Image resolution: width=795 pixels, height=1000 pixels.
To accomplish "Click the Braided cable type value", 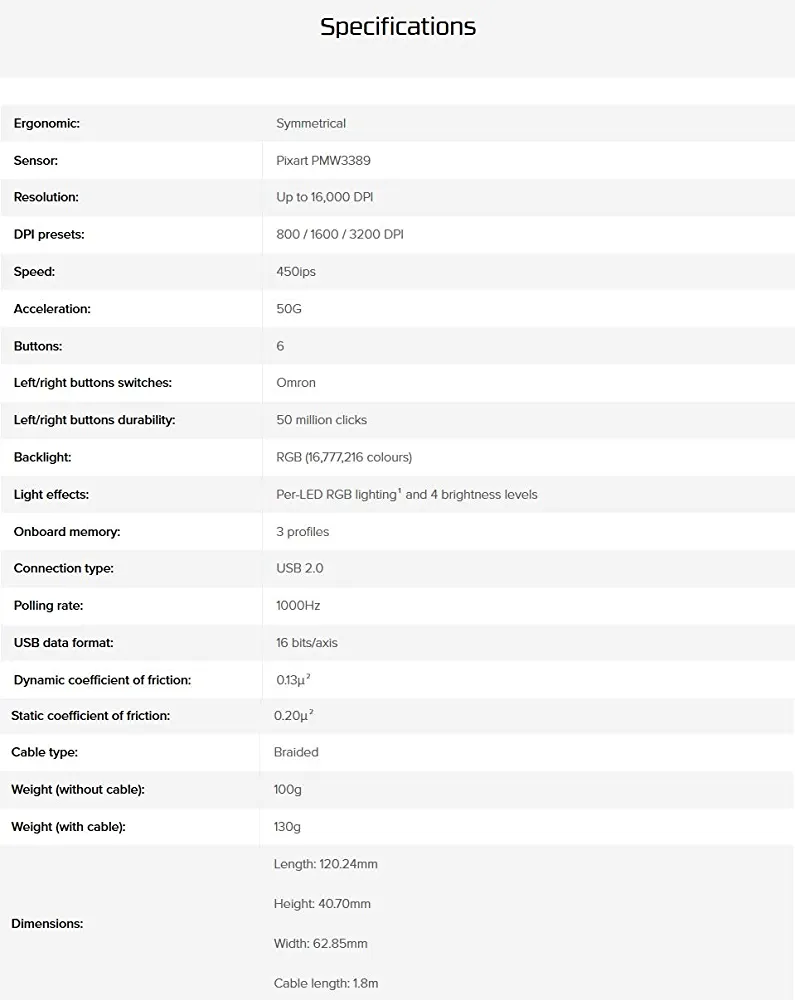I will [x=296, y=752].
